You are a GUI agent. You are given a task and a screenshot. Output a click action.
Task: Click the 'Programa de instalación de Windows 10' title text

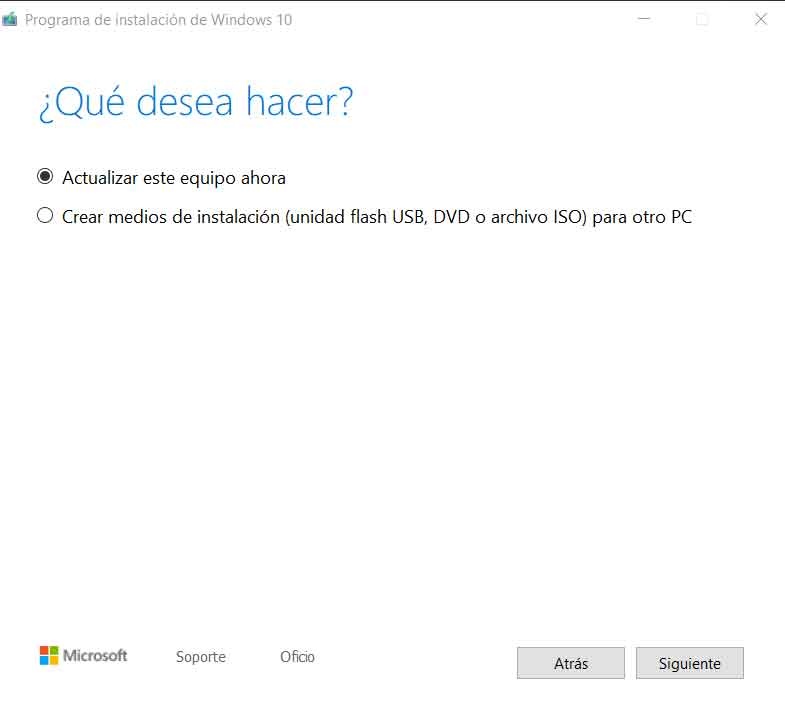click(158, 20)
